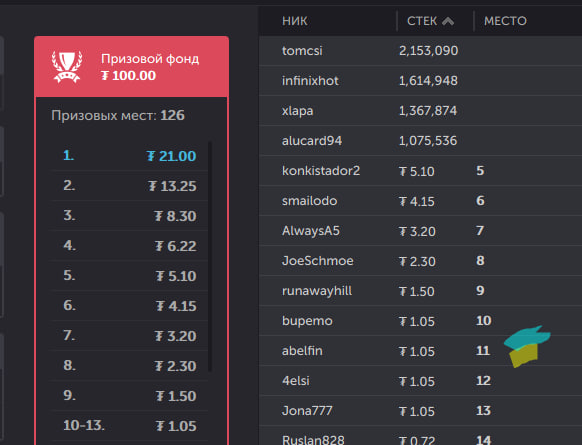Click the trophy prize pool icon

pos(67,67)
